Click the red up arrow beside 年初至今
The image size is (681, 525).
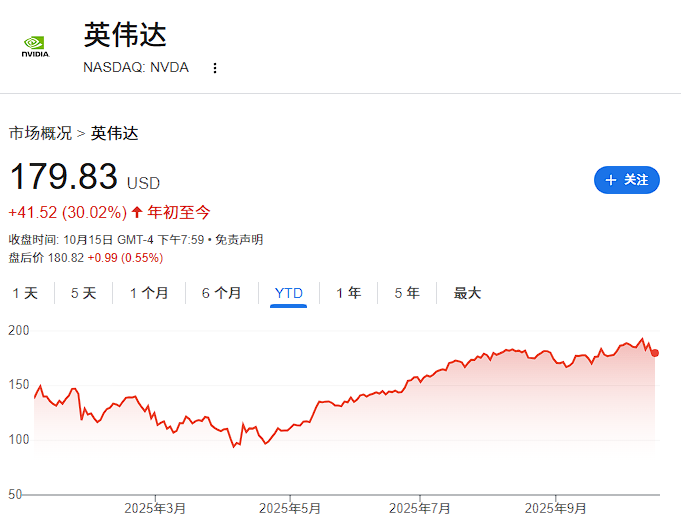click(x=137, y=212)
